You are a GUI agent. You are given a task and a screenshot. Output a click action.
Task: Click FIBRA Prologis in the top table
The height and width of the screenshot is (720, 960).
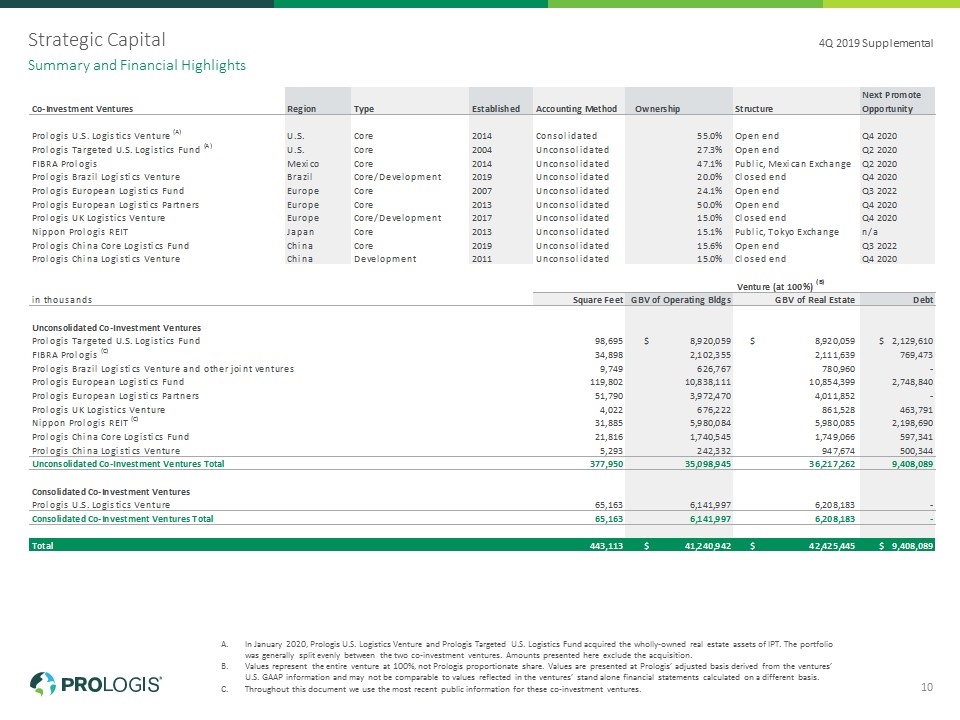click(64, 164)
